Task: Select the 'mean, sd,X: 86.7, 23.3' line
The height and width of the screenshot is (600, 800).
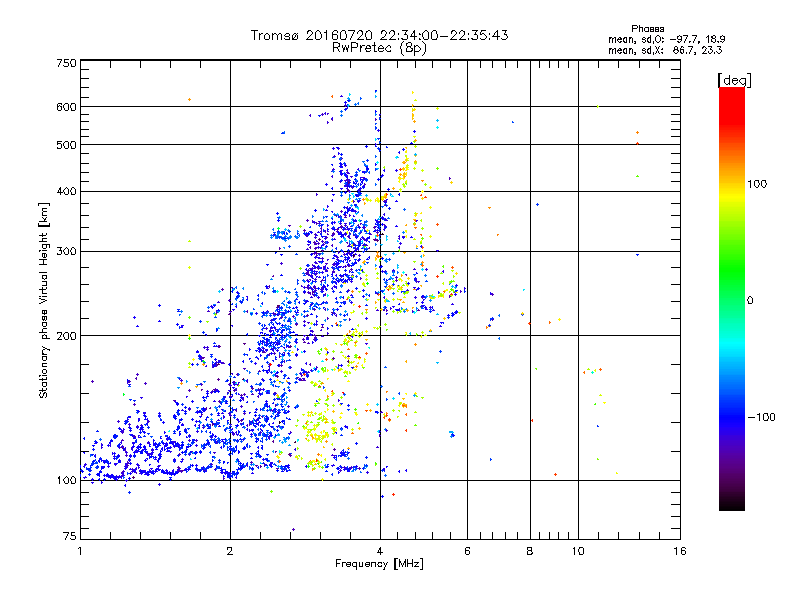Action: point(665,50)
